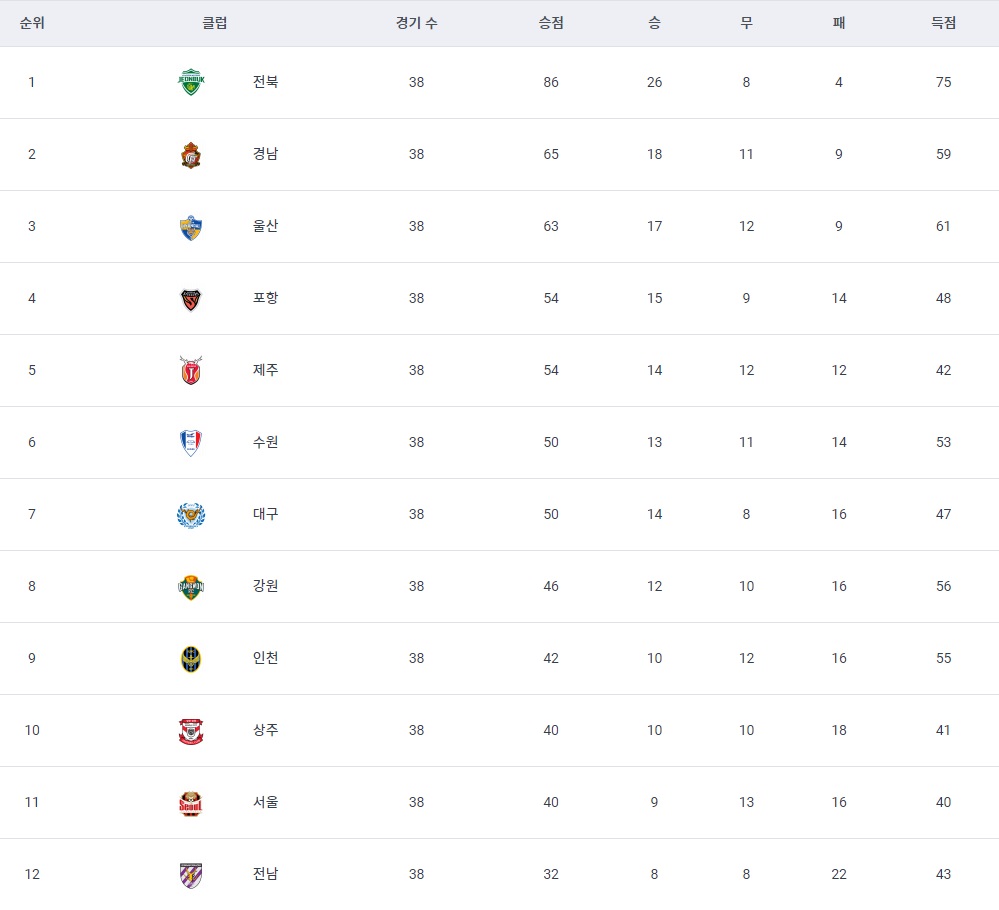Click the Incheon club crest icon
Screen dimensions: 999x910
(191, 659)
